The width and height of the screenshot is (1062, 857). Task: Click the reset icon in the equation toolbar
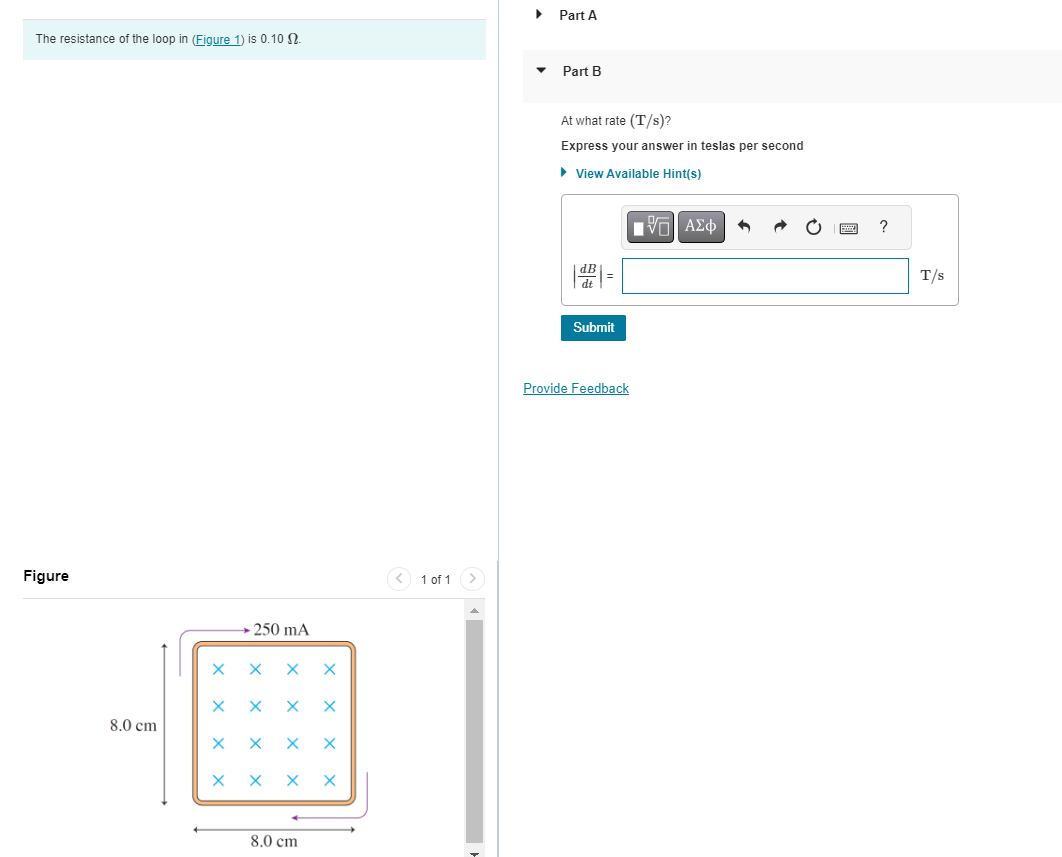coord(813,227)
